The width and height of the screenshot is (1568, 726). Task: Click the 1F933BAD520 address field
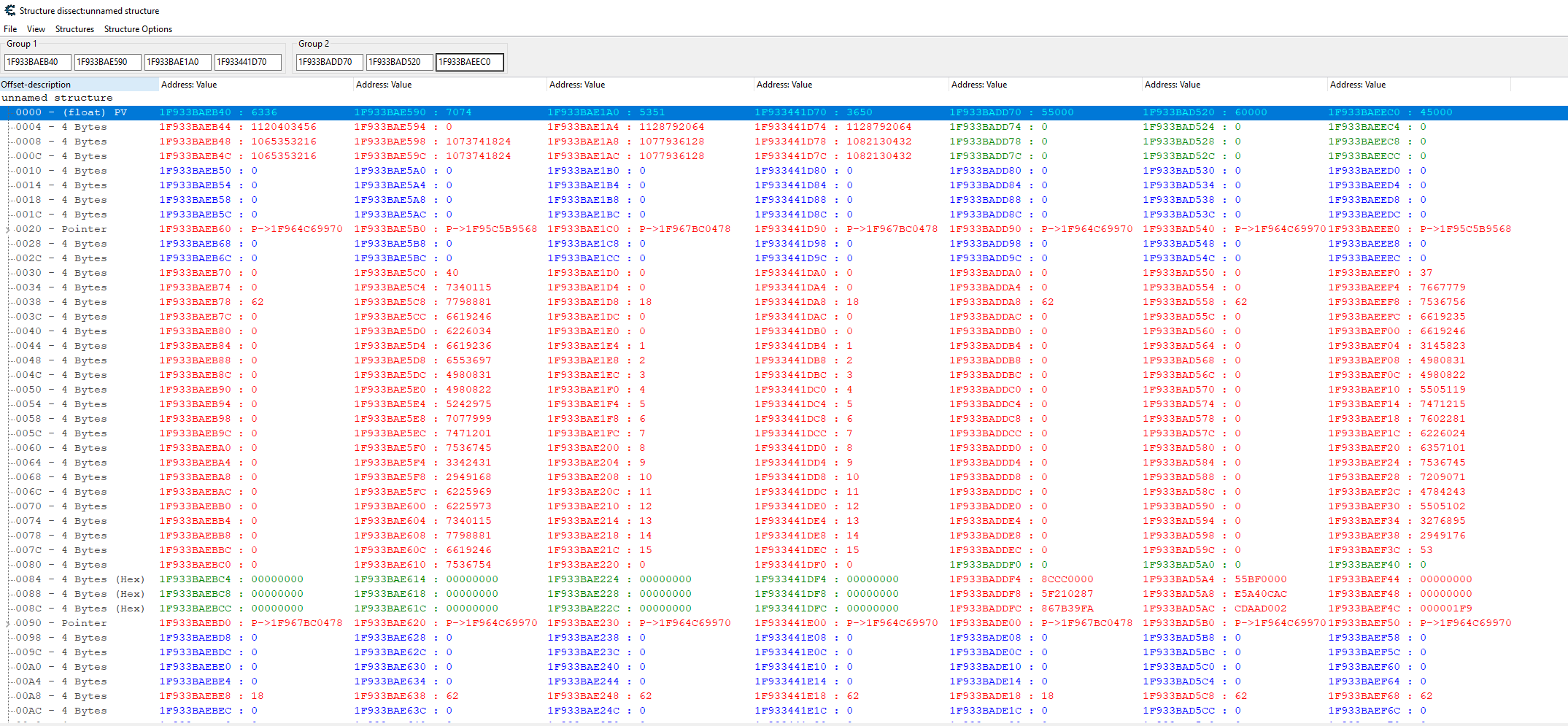(x=399, y=62)
